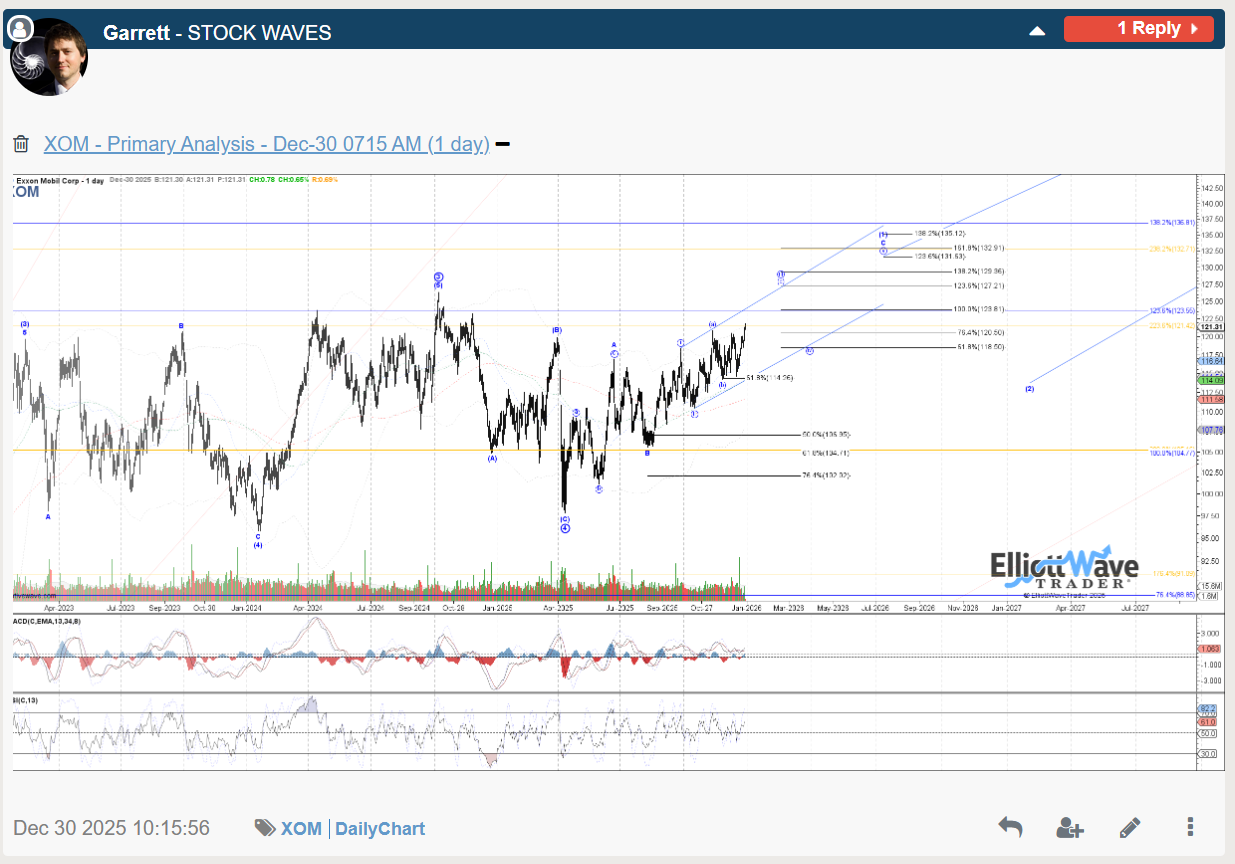This screenshot has height=864, width=1235.
Task: Click the ElliottWave Trader logo on the chart
Action: [1065, 569]
